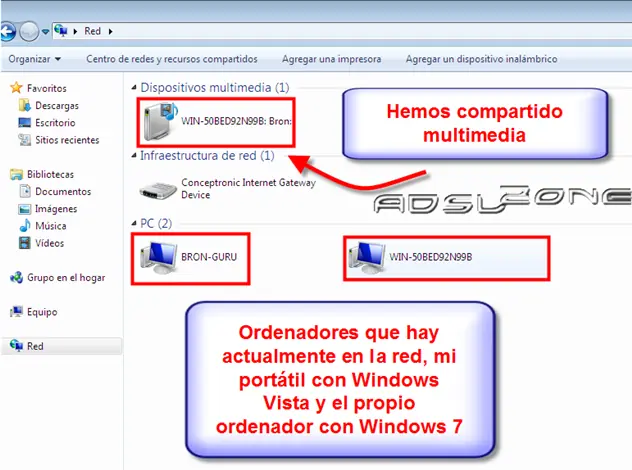Click the Equipo computer icon
Viewport: 632px width, 470px height.
[x=16, y=312]
